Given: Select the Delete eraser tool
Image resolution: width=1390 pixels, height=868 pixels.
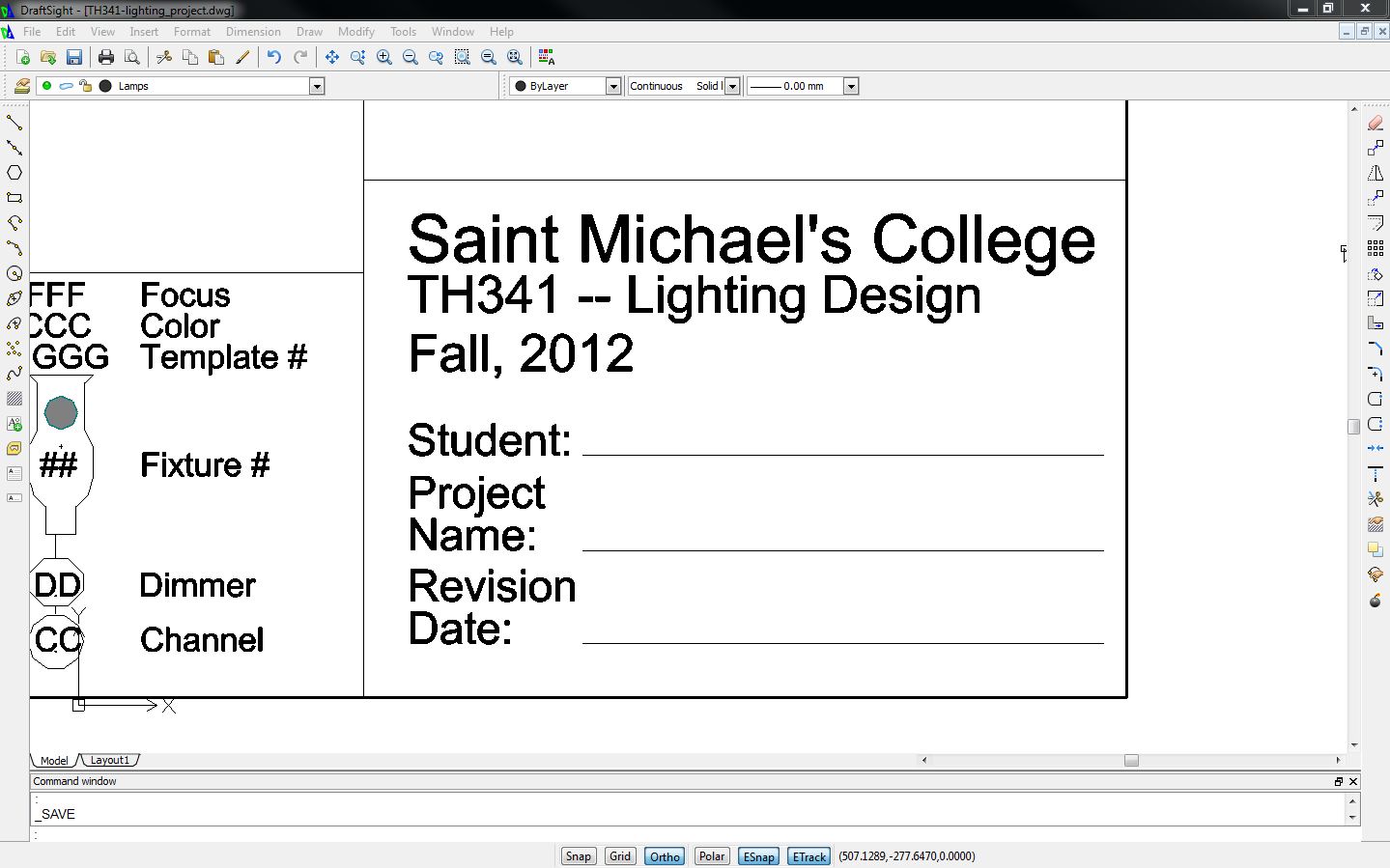Looking at the screenshot, I should click(x=1376, y=123).
